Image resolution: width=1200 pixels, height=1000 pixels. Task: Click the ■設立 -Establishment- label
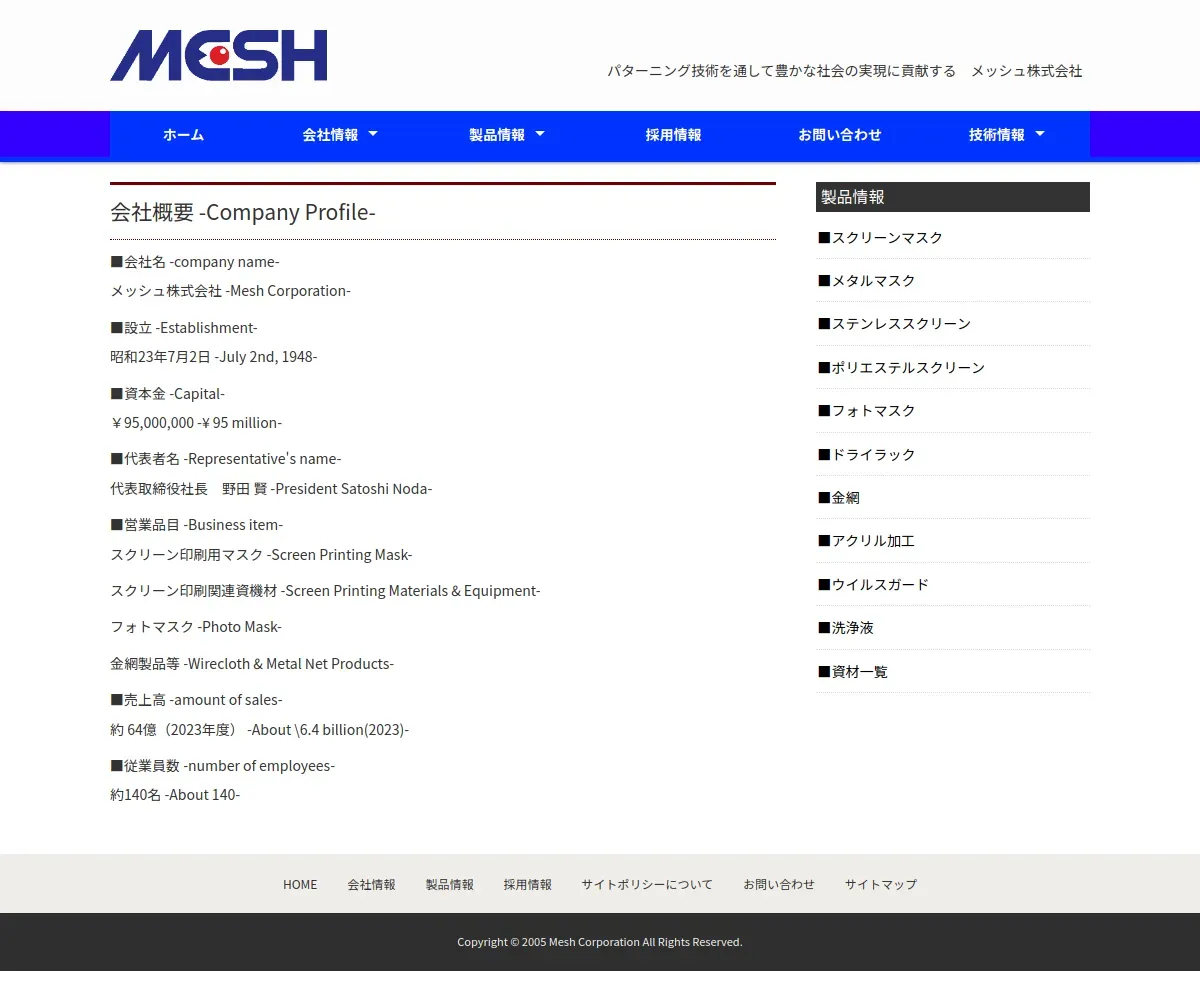tap(184, 328)
